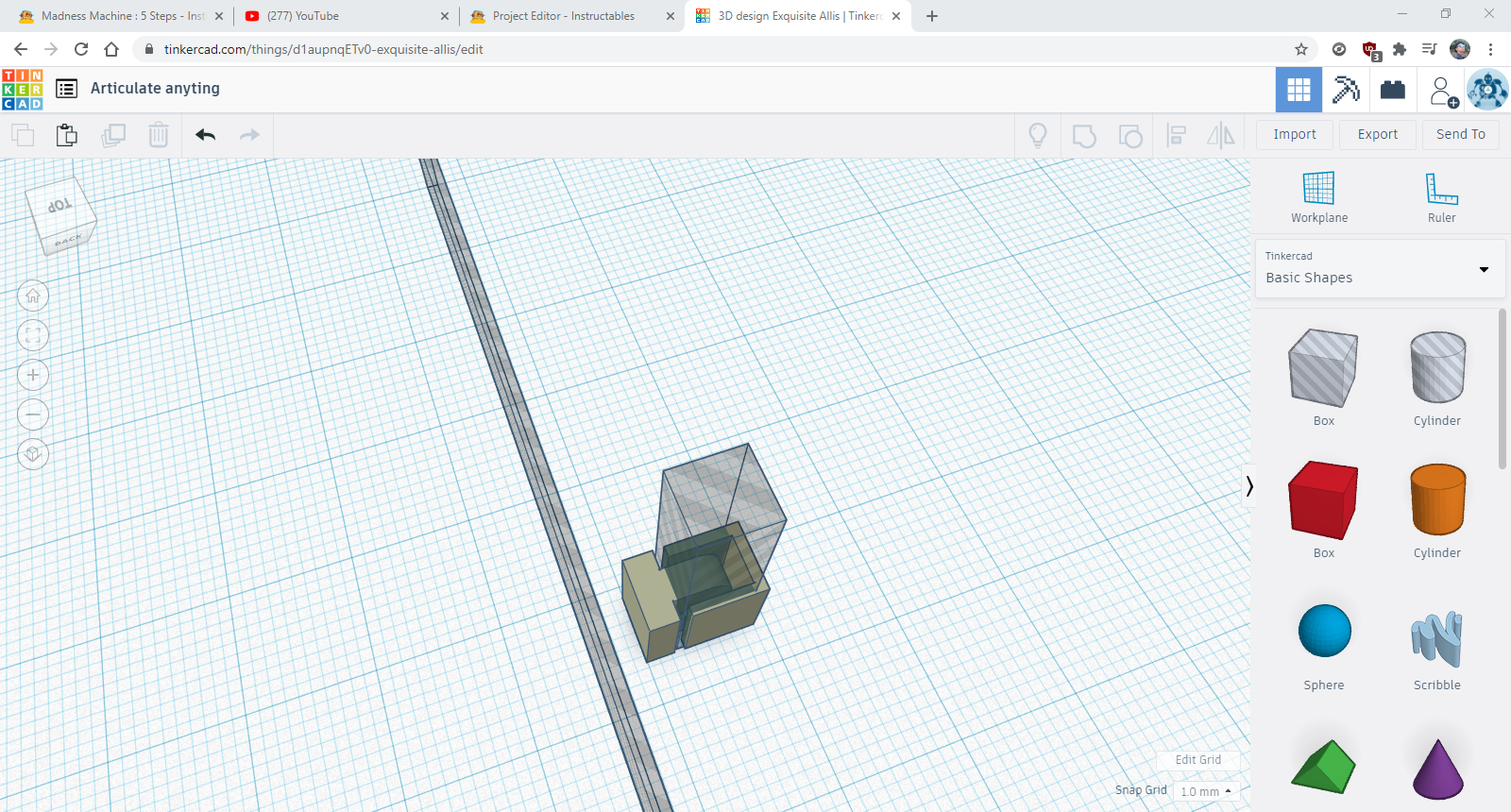1511x812 pixels.
Task: Select the Workplane tool
Action: (1319, 197)
